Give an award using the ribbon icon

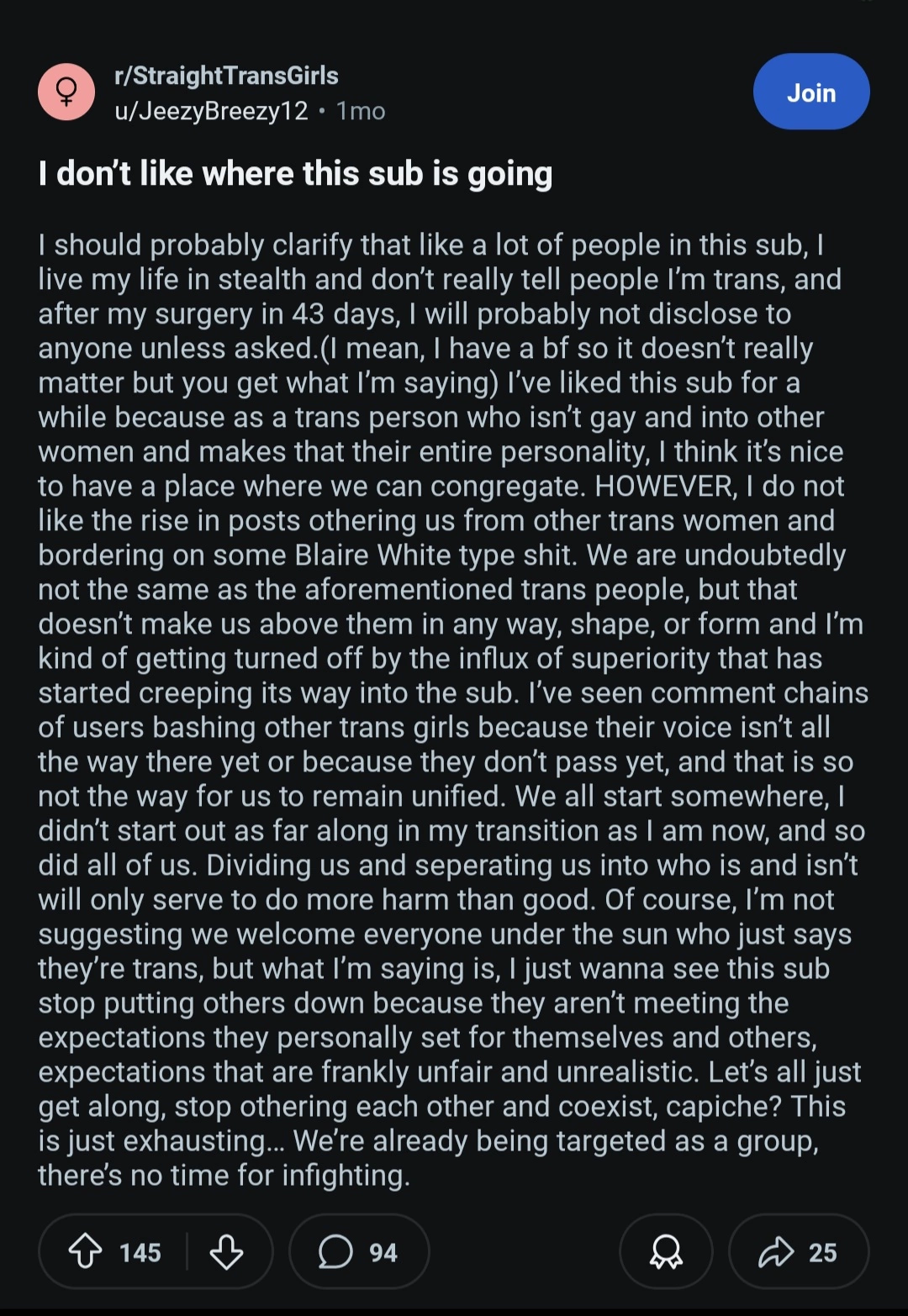666,1251
